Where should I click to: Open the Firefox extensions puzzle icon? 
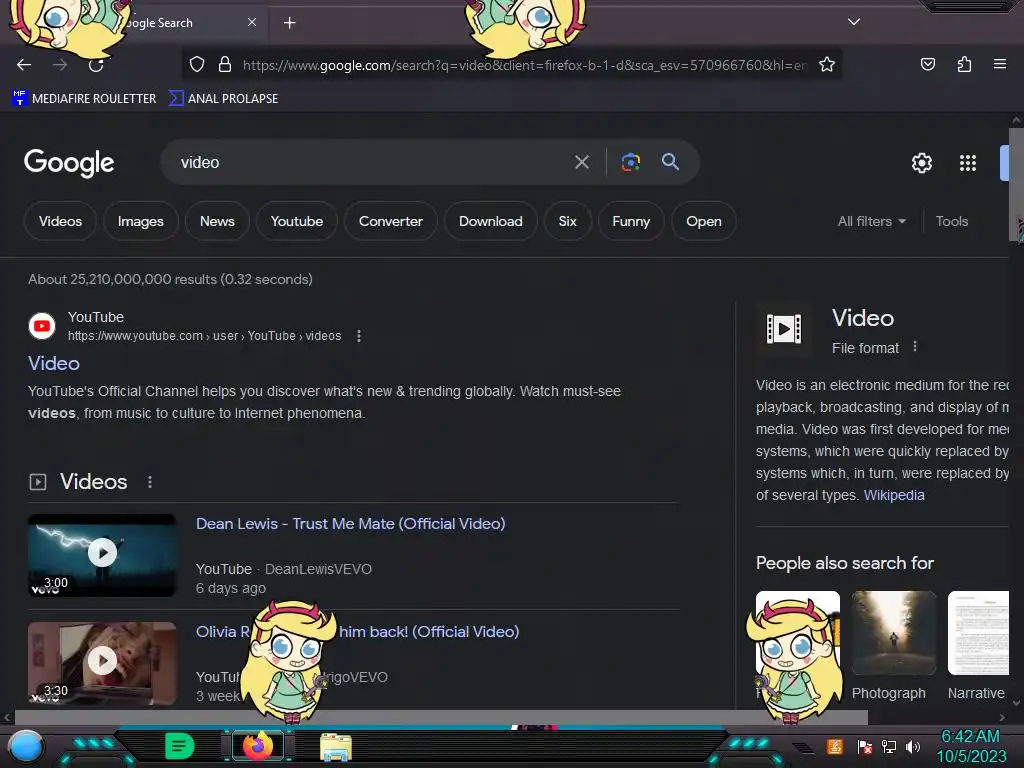click(964, 64)
